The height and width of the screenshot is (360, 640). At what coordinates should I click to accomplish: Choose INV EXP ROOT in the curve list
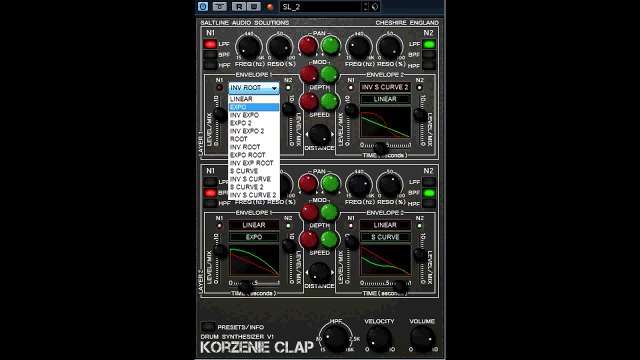coord(253,163)
